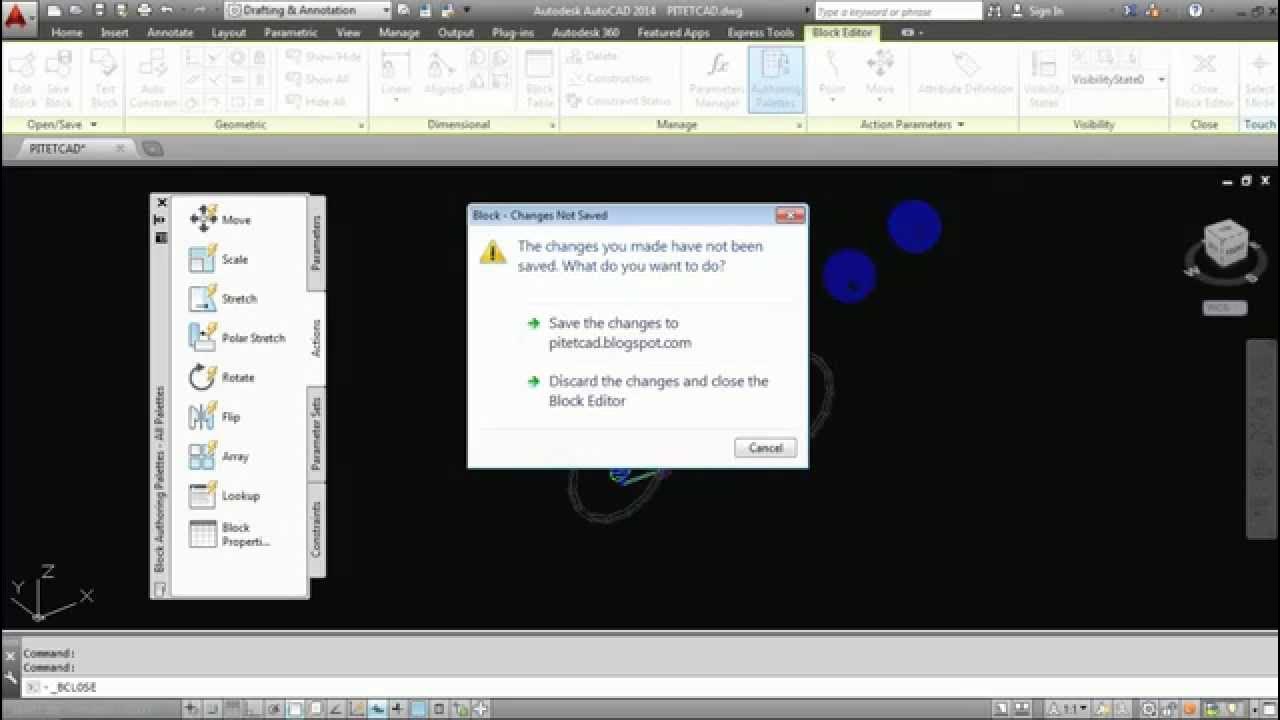Viewport: 1280px width, 720px height.
Task: Open the Parameters Manager
Action: coord(716,80)
